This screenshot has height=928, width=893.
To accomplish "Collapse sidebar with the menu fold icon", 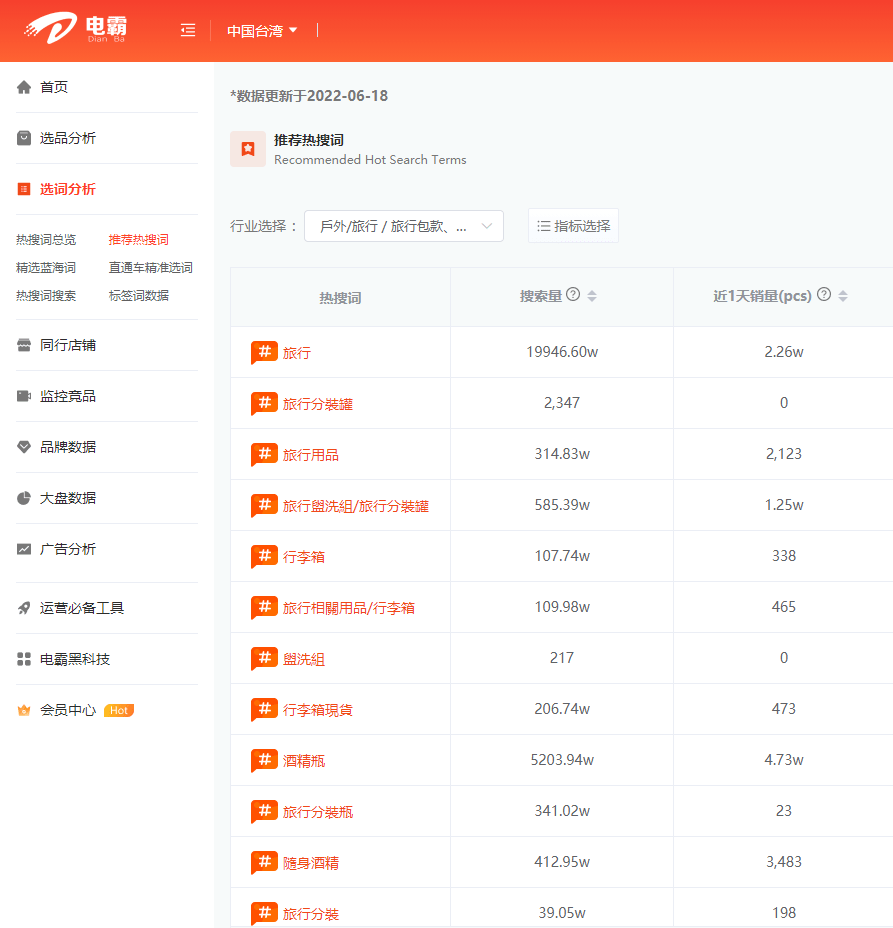I will pos(188,30).
